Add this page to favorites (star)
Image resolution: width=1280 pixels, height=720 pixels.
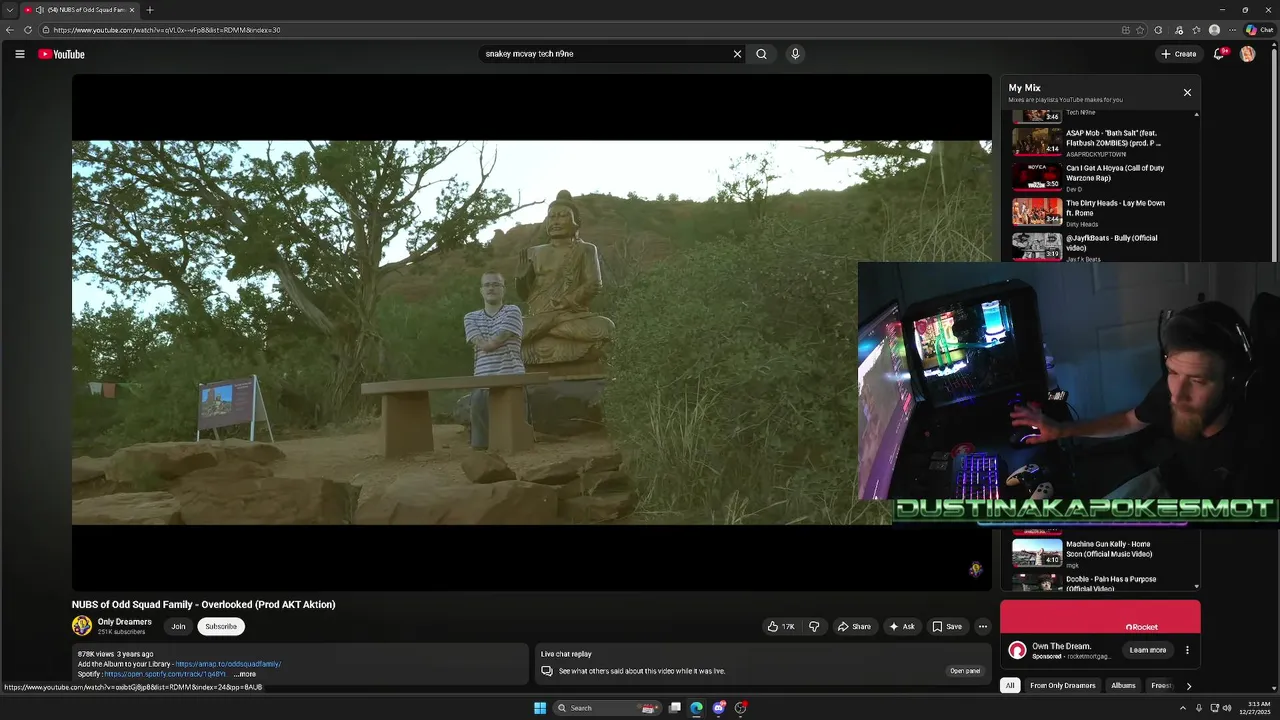1140,30
